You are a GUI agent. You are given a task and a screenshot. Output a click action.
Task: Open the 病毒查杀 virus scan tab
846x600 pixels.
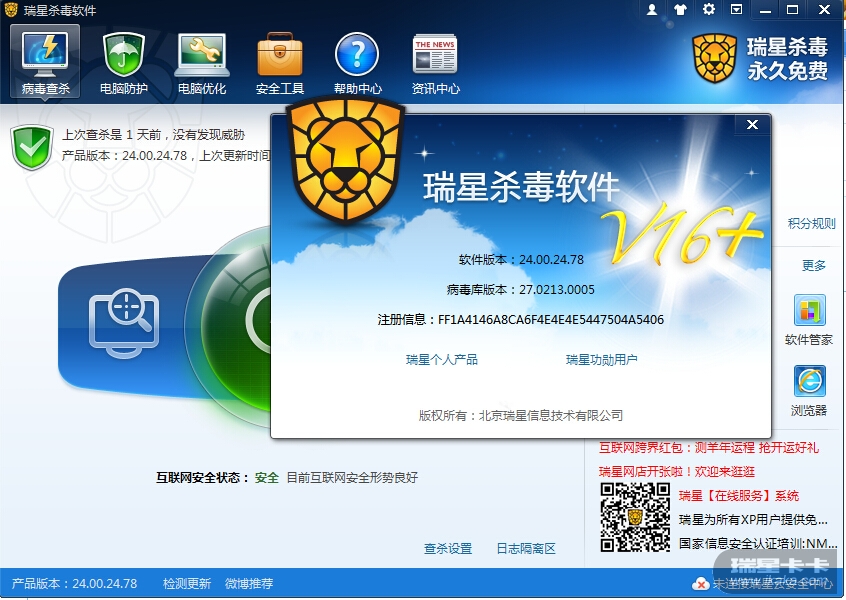click(45, 62)
